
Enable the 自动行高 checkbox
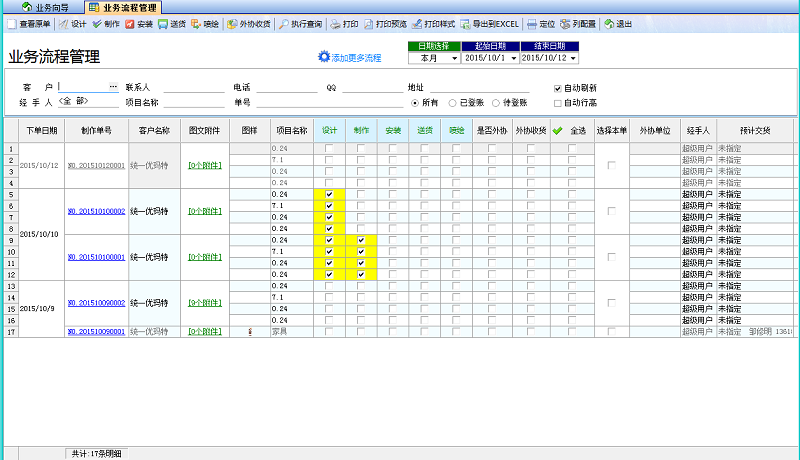click(x=558, y=102)
